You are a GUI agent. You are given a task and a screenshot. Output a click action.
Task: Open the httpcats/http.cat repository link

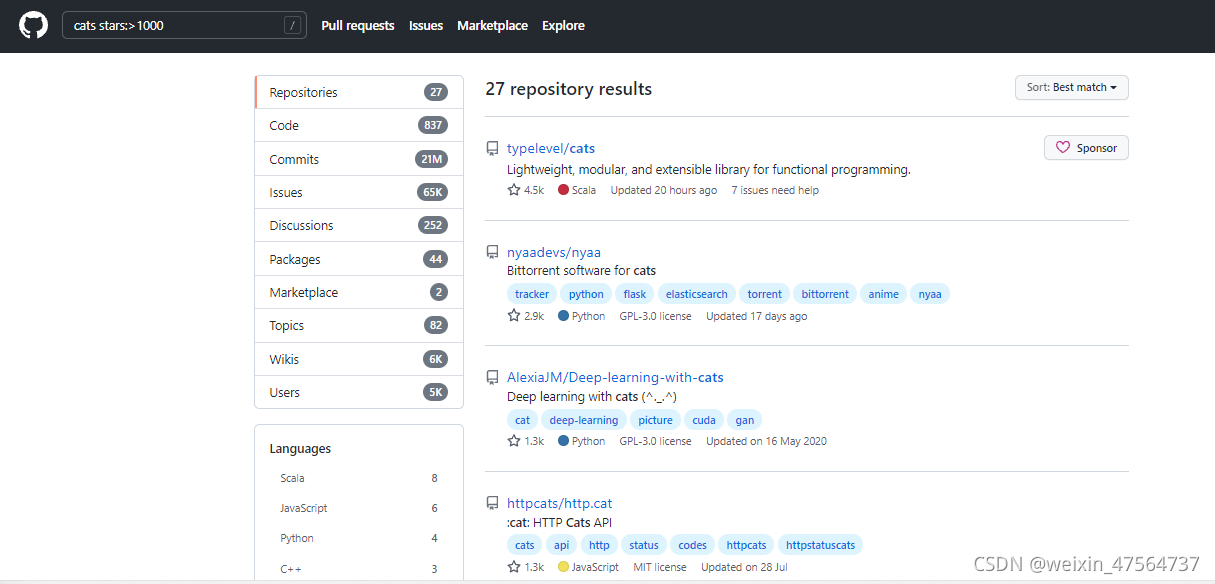pyautogui.click(x=559, y=503)
